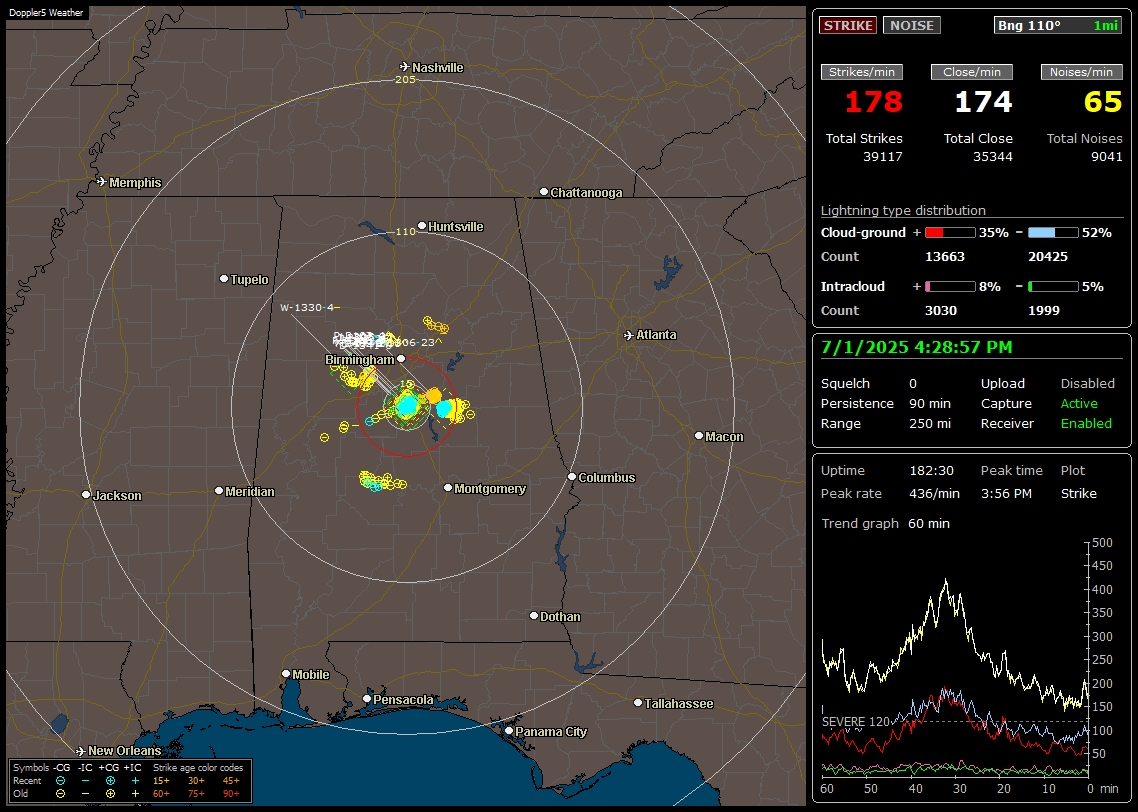Click the Persistence 90 min value

click(x=930, y=404)
